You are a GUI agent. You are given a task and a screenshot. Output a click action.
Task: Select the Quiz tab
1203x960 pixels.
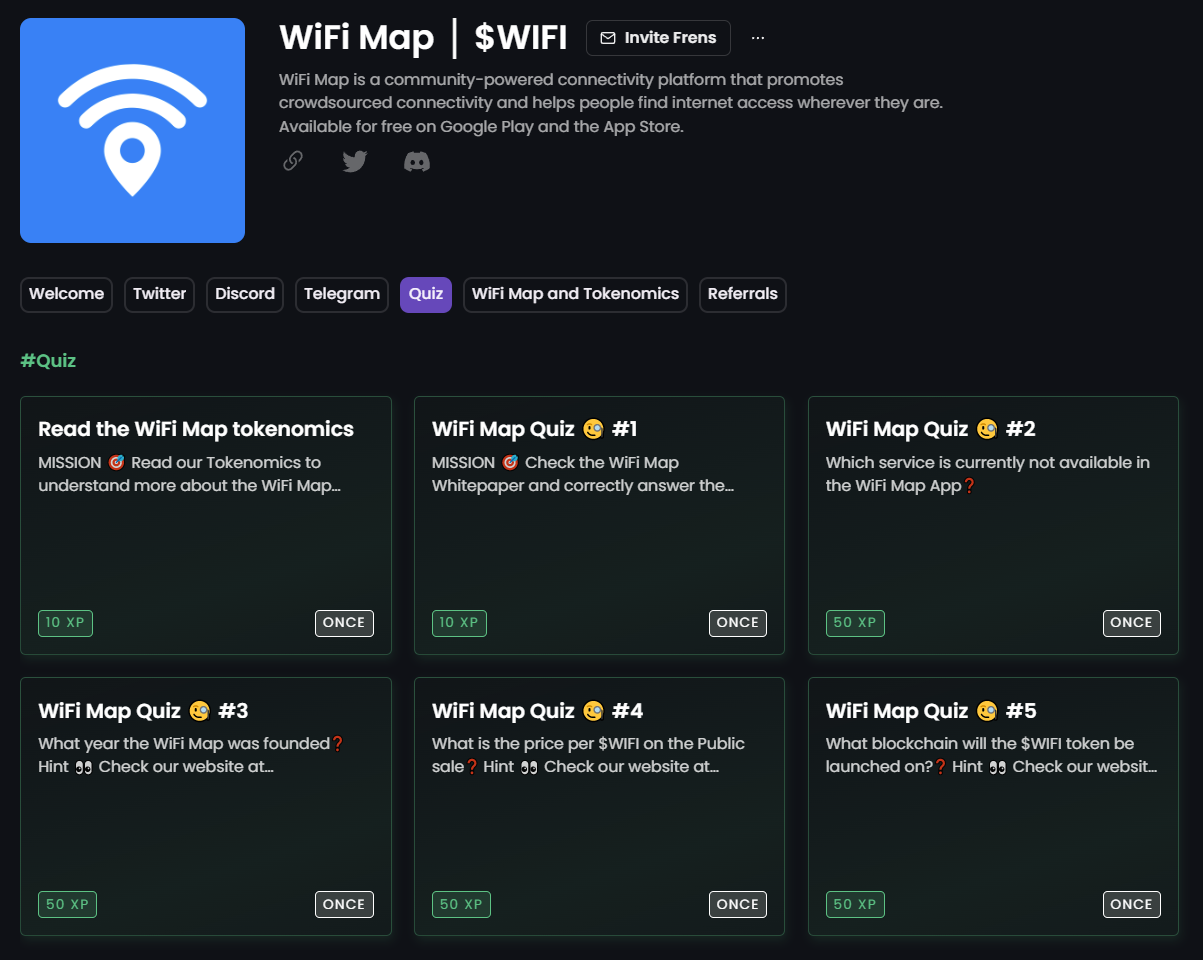pyautogui.click(x=425, y=294)
